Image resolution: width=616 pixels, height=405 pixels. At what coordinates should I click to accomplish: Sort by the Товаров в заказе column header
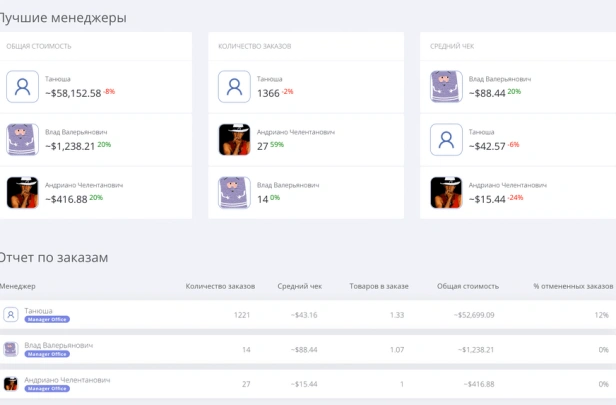[x=376, y=286]
